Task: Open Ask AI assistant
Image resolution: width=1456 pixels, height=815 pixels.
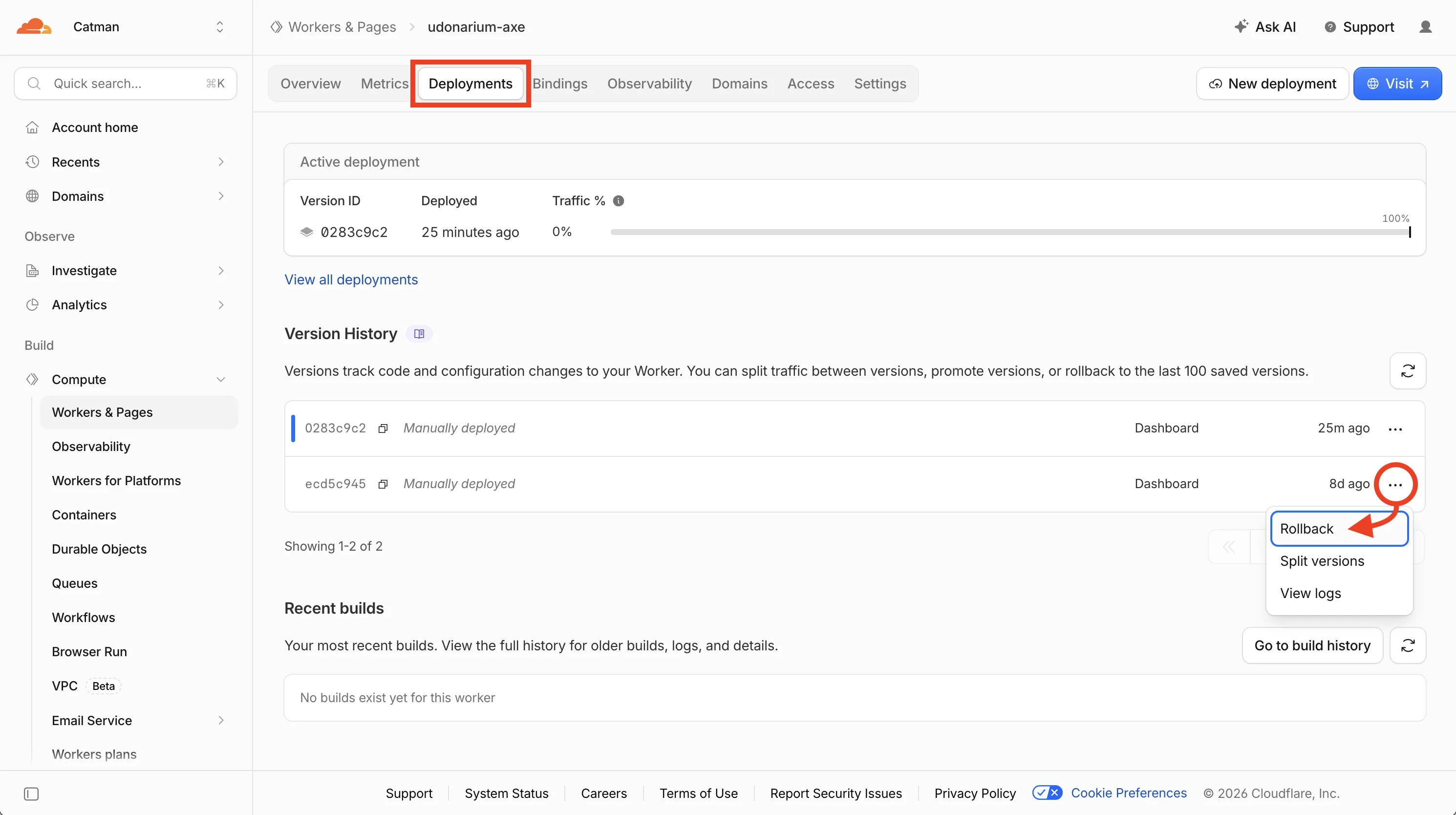Action: [1265, 26]
